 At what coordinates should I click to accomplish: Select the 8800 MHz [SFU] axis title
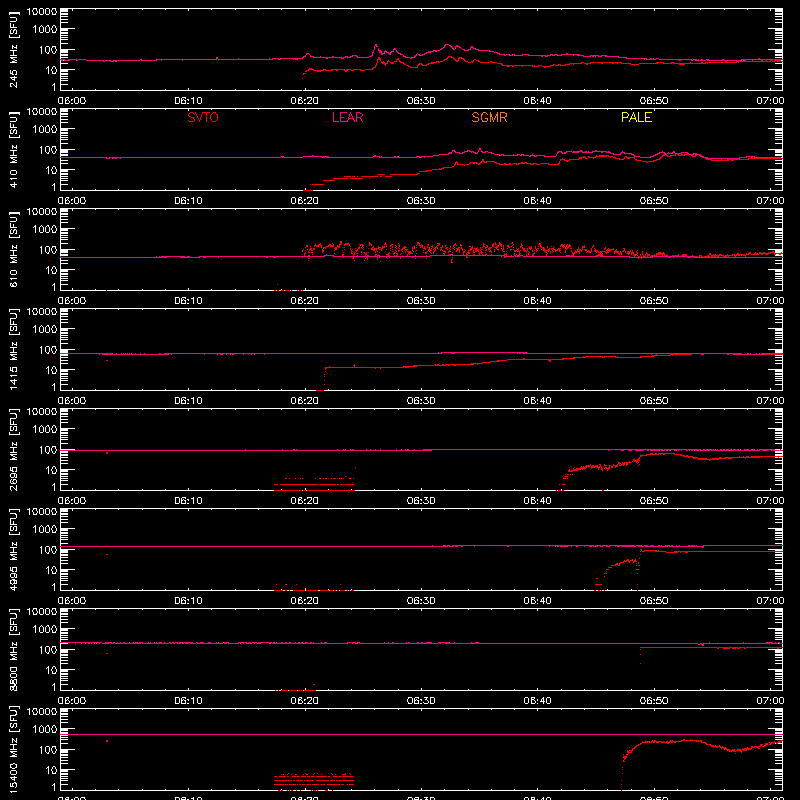click(x=14, y=649)
